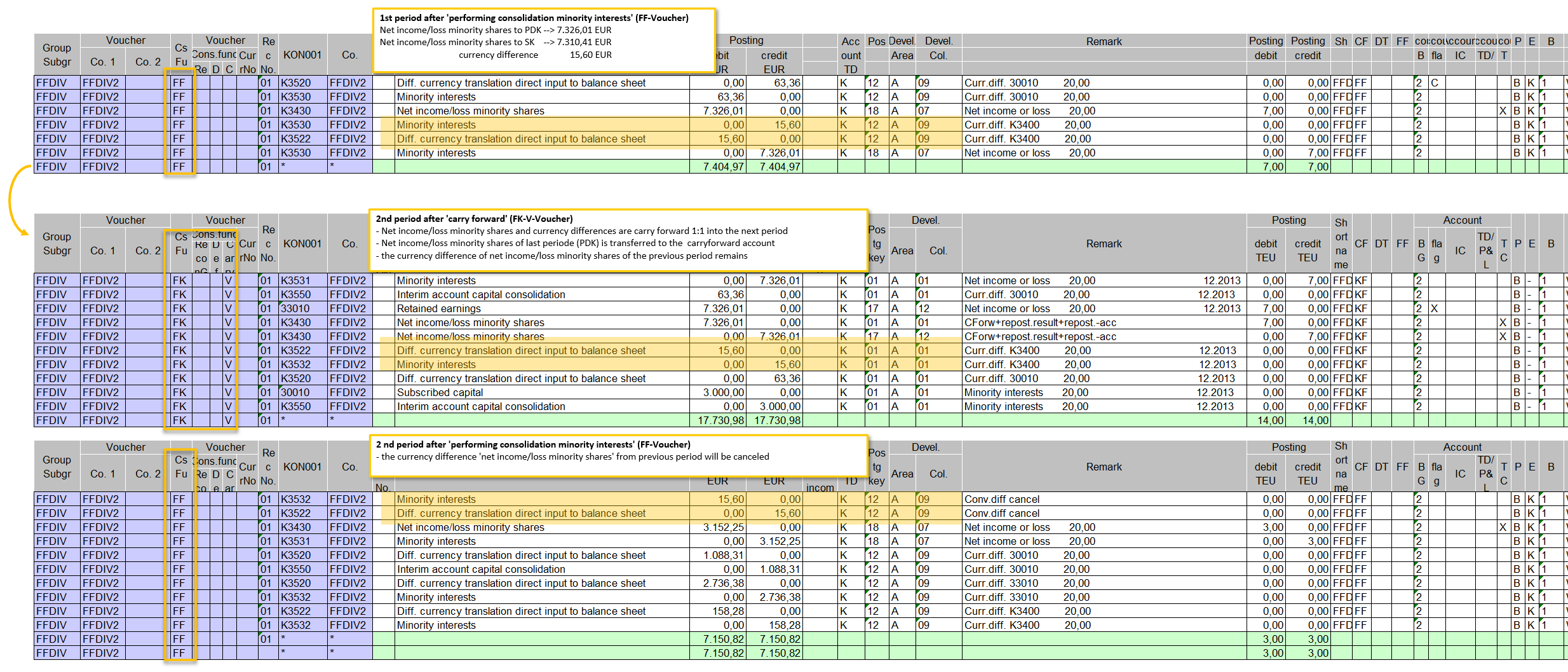The image size is (1568, 672).
Task: Click the 'Group Subgr' header of the third table
Action: click(x=57, y=467)
